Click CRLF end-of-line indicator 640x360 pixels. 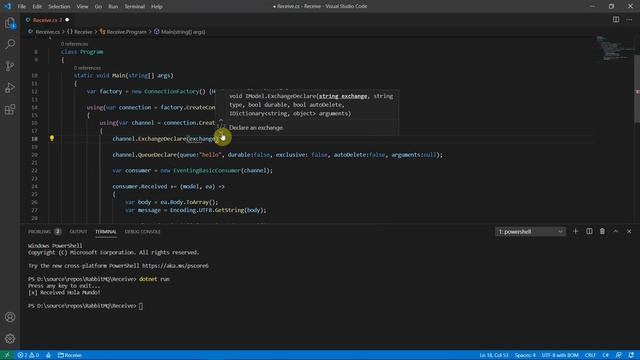pos(590,355)
